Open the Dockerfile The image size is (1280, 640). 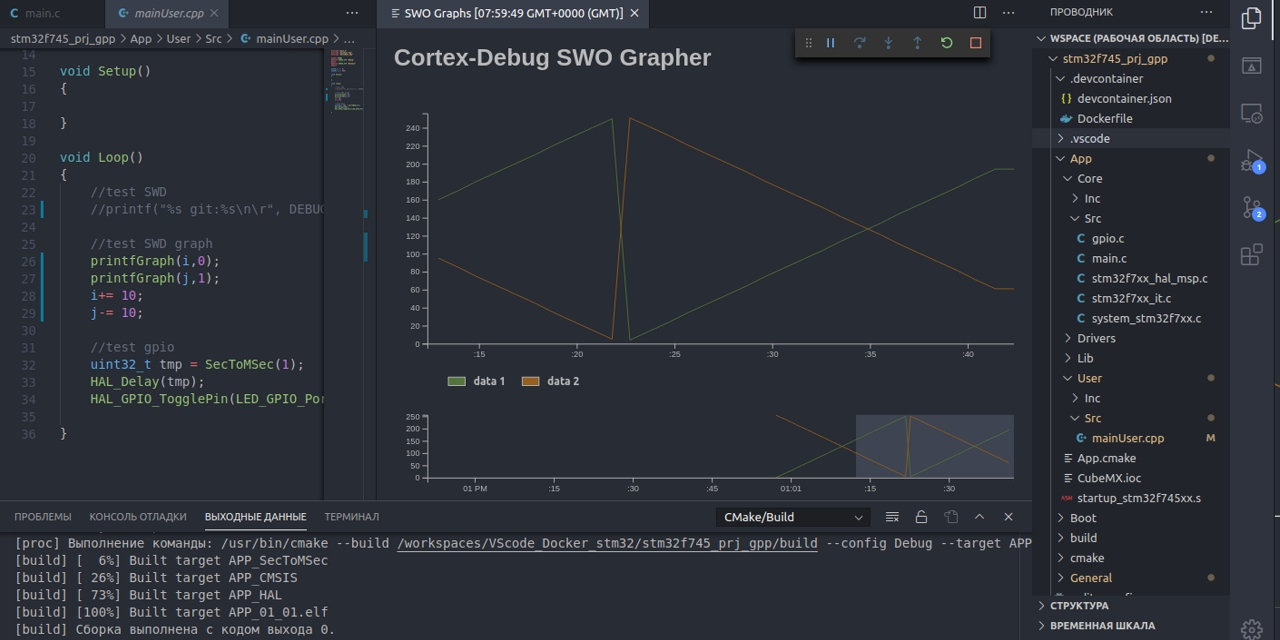click(x=1131, y=118)
